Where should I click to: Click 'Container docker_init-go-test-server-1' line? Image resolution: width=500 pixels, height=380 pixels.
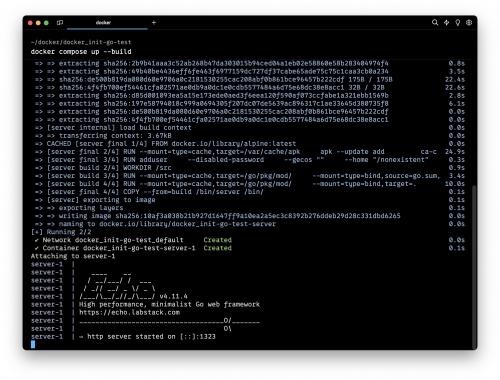(115, 248)
